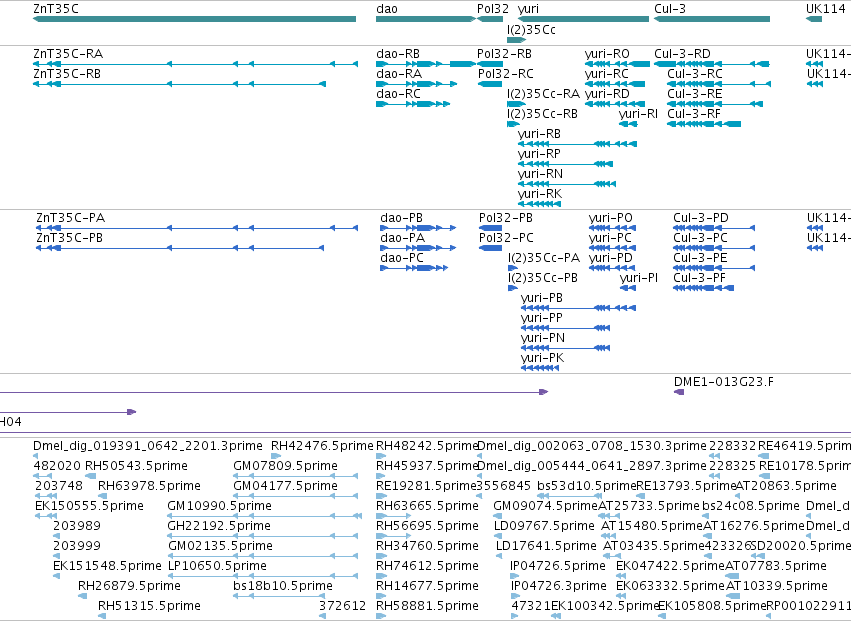Open the LP10650.5prime EST label
851x621 pixels.
pos(217,566)
